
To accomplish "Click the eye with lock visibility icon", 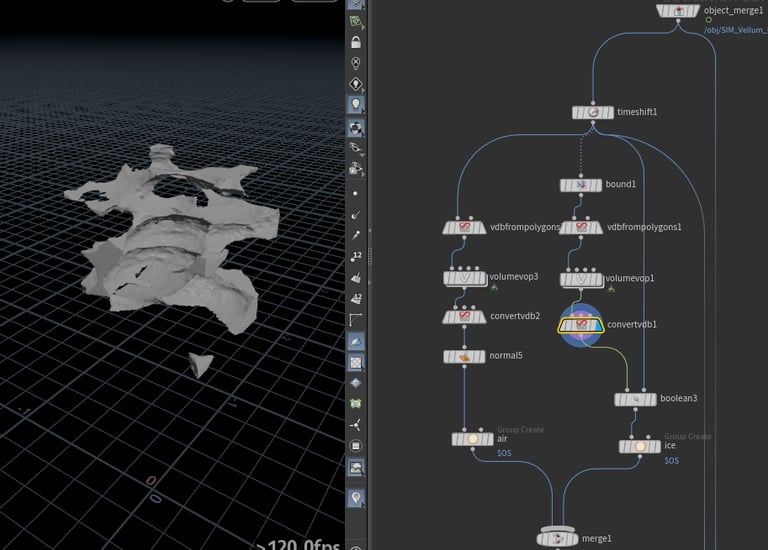I will click(356, 169).
